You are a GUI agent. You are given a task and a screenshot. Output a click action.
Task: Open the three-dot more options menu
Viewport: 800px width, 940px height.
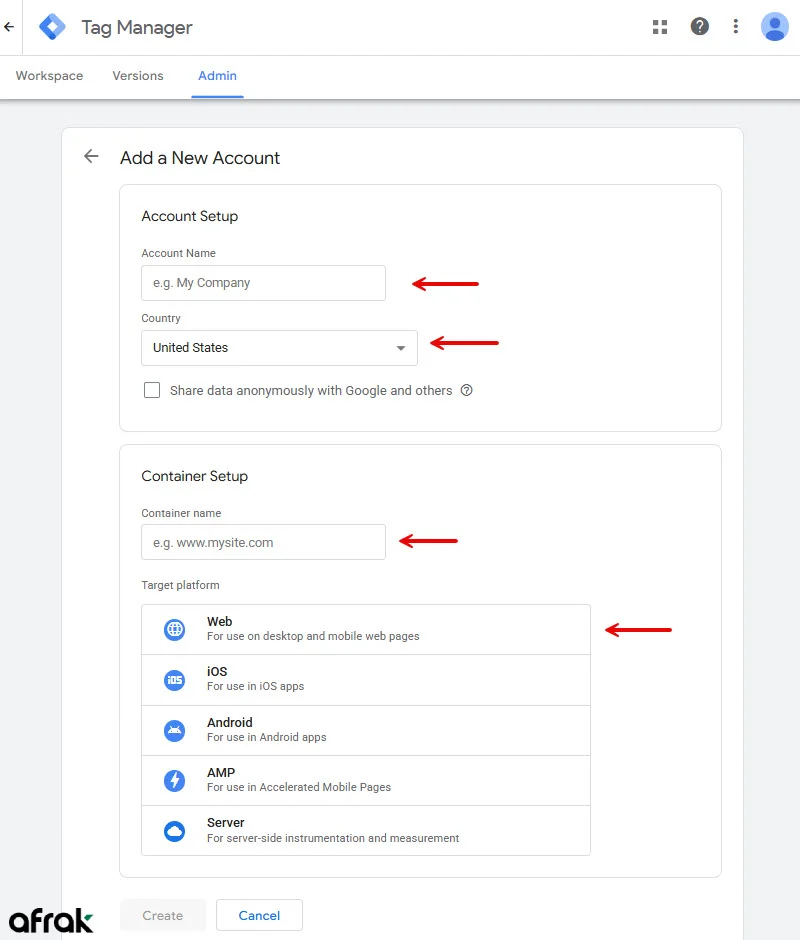(x=736, y=27)
